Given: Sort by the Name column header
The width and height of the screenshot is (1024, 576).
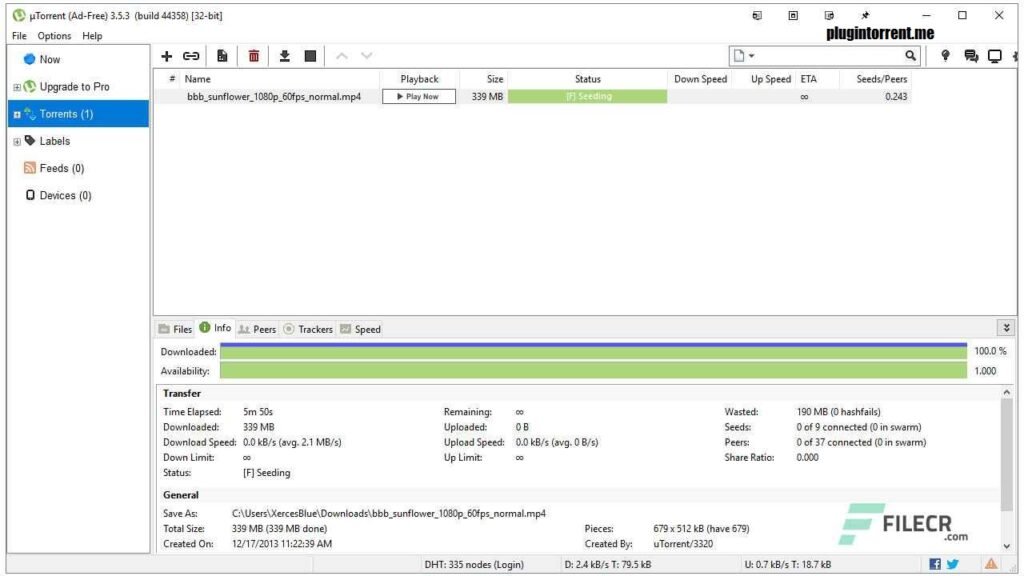Looking at the screenshot, I should coord(280,79).
